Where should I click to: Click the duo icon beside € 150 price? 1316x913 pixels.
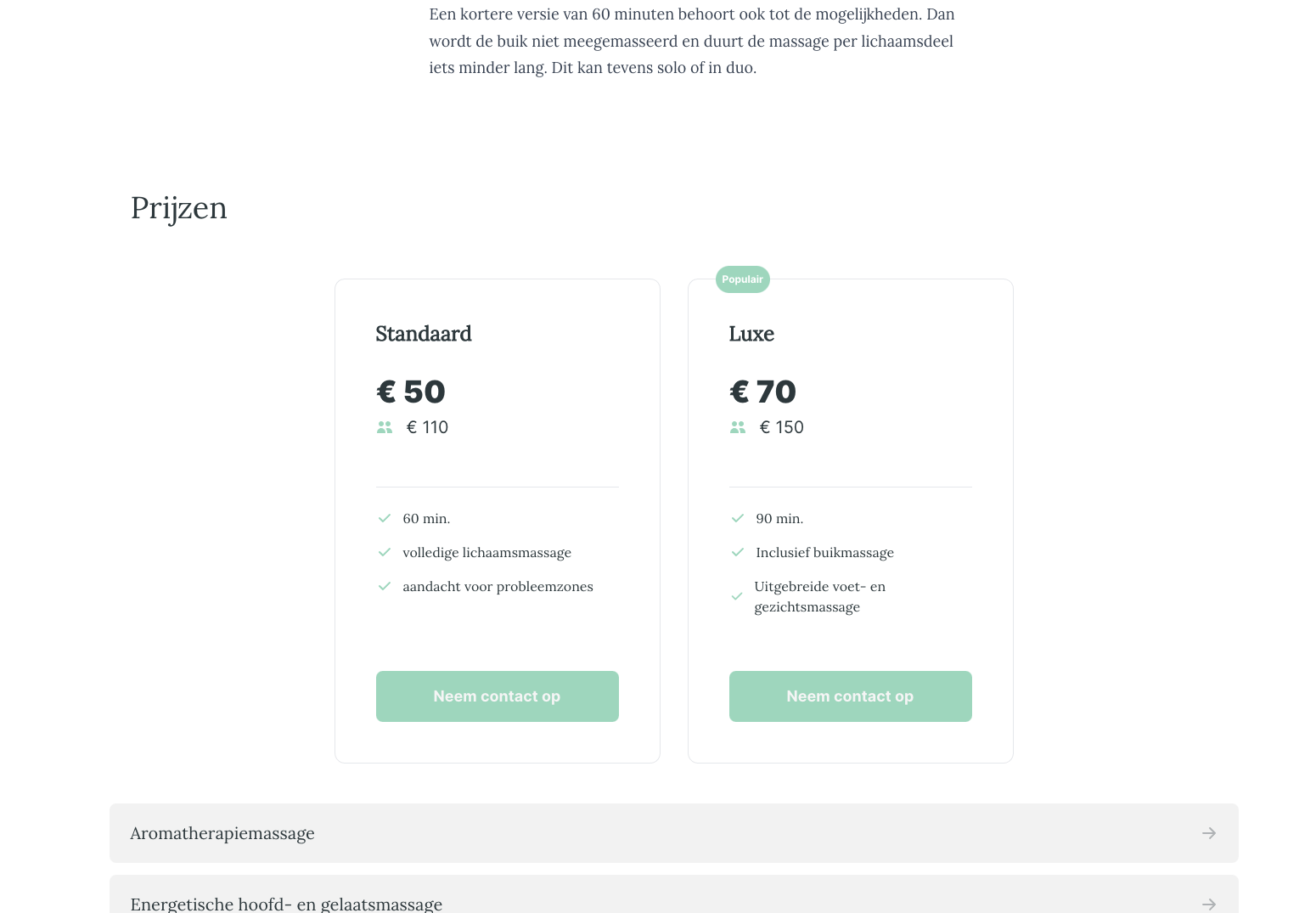coord(737,427)
